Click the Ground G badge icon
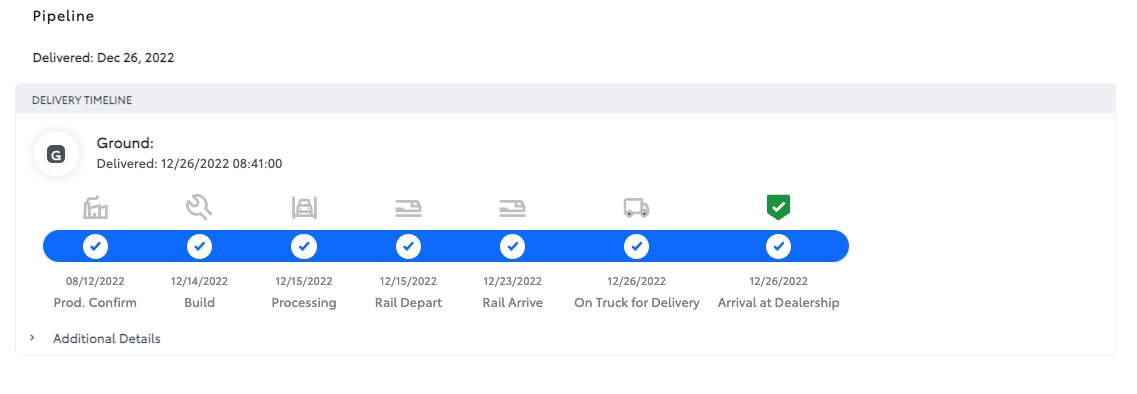 (56, 154)
